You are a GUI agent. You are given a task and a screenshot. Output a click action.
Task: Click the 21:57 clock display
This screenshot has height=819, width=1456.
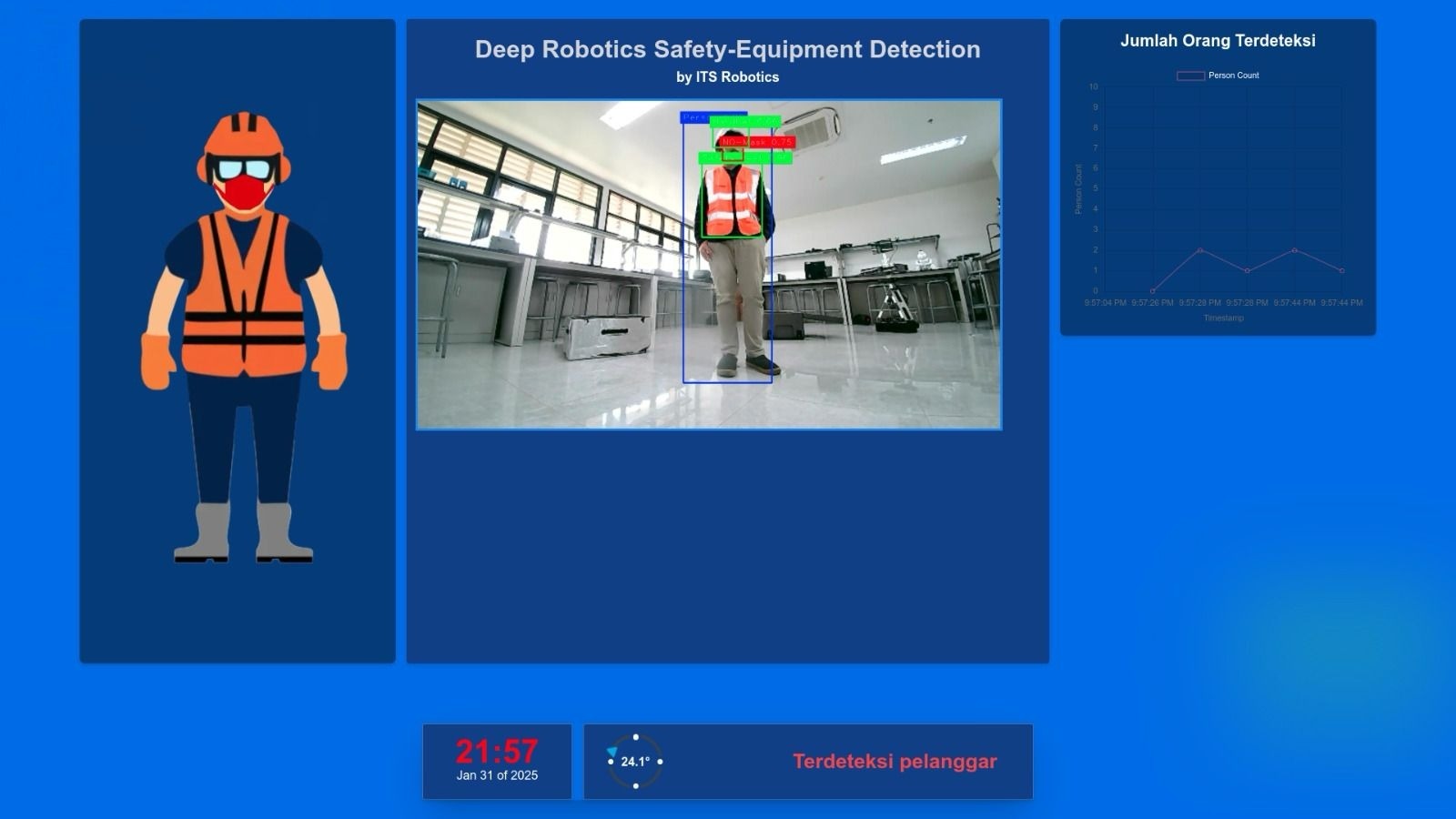497,752
